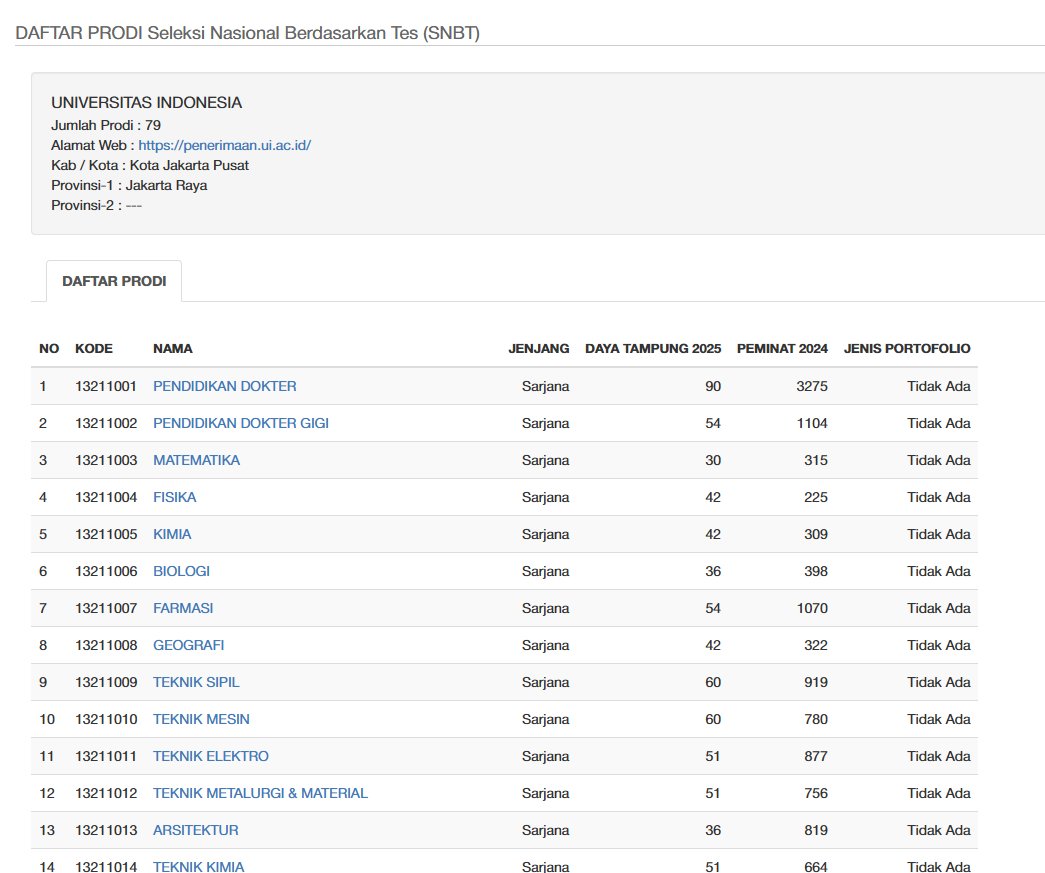
Task: Select code cell 13211004
Action: tap(106, 497)
